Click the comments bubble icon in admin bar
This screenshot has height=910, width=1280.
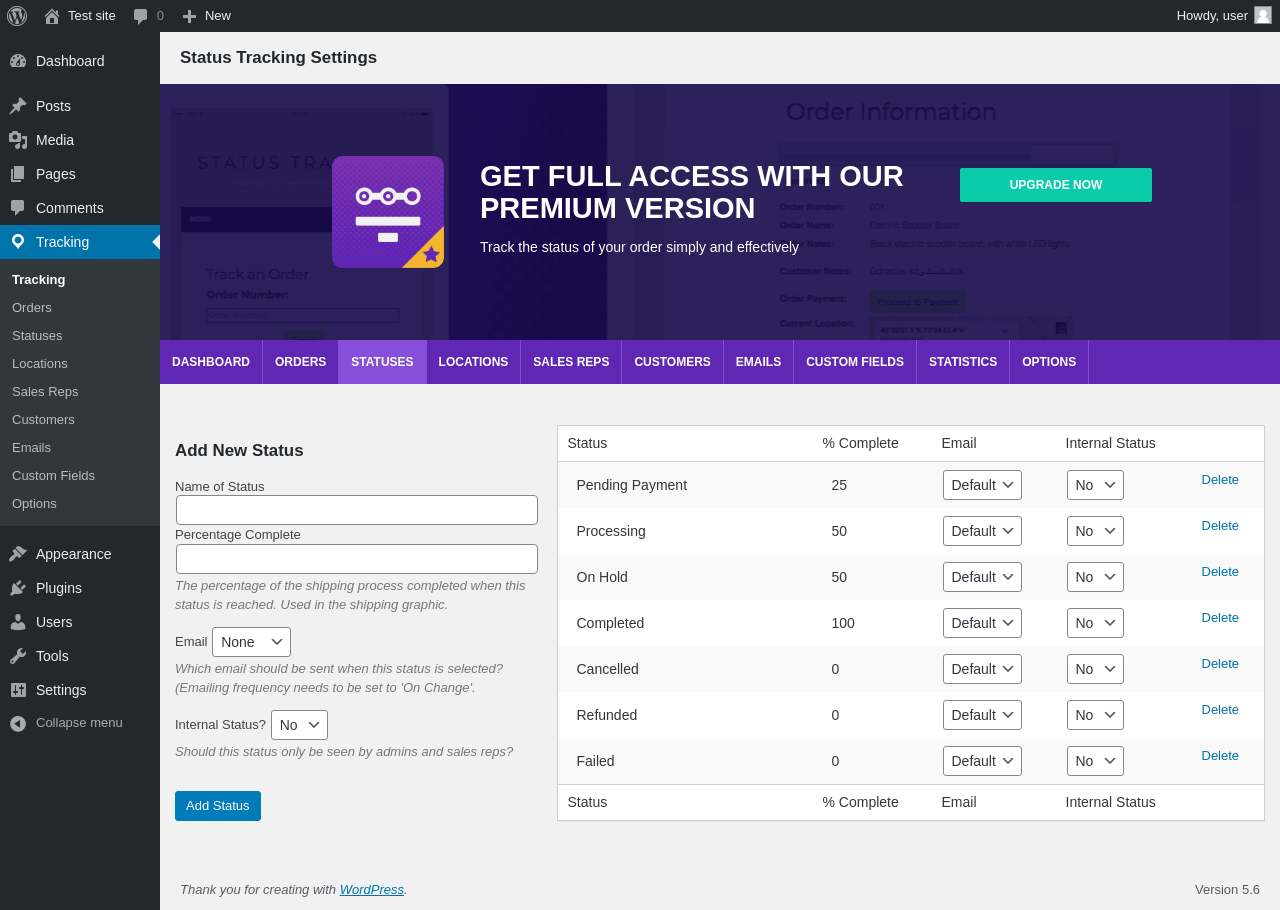point(141,16)
